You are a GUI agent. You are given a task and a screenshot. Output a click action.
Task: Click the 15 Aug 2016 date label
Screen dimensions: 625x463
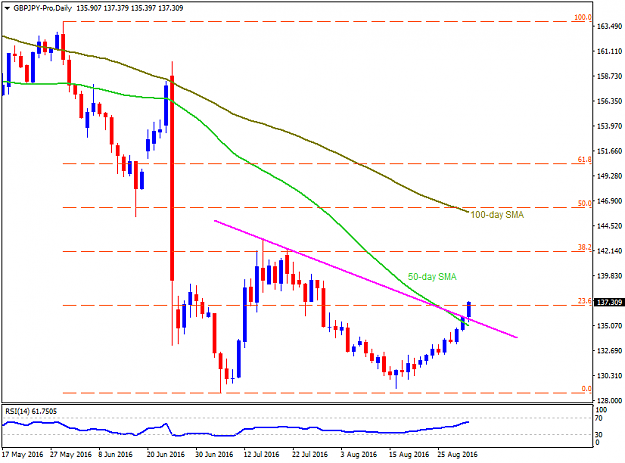point(409,454)
